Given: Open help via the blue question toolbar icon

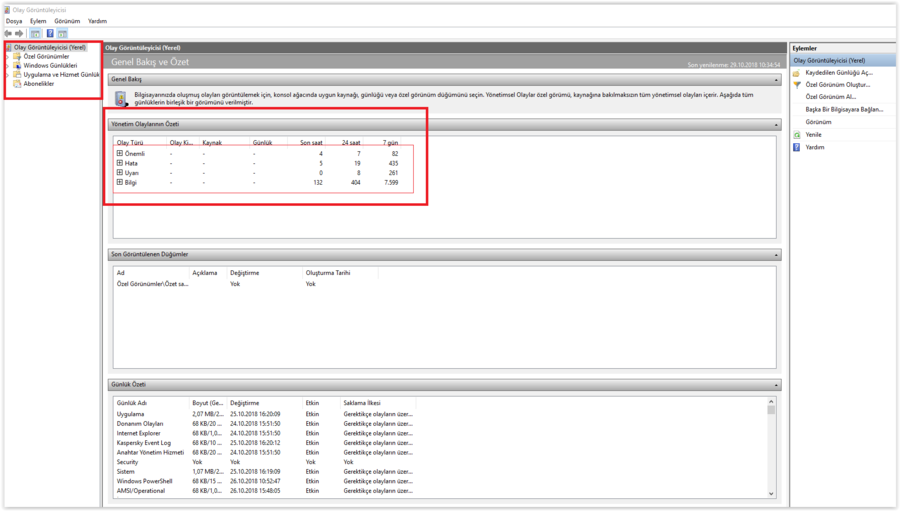Looking at the screenshot, I should tap(50, 33).
